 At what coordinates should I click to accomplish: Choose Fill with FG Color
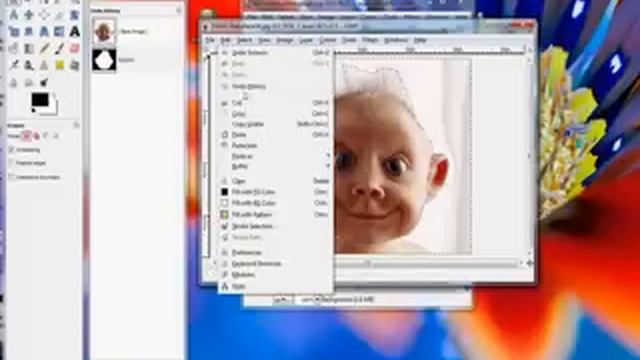(276, 192)
